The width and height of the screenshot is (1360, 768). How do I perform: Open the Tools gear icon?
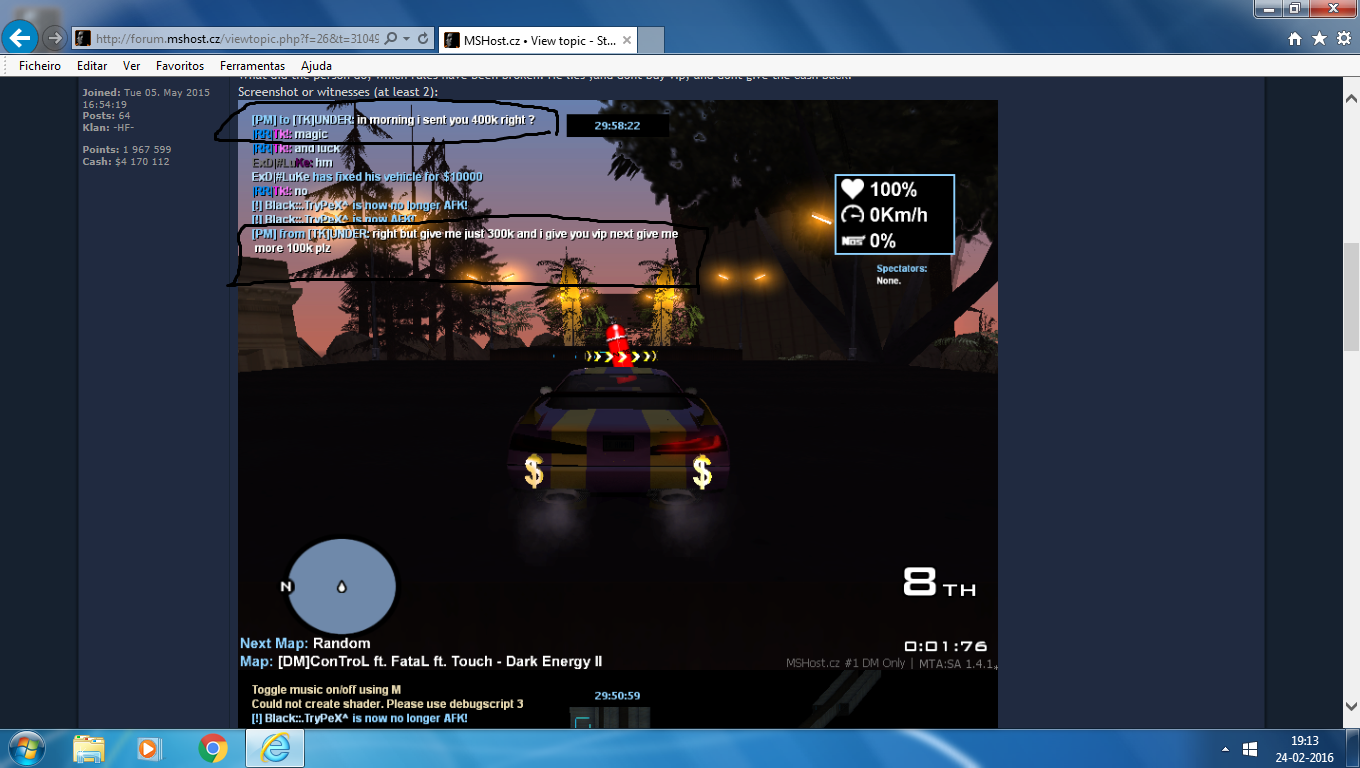coord(1342,39)
